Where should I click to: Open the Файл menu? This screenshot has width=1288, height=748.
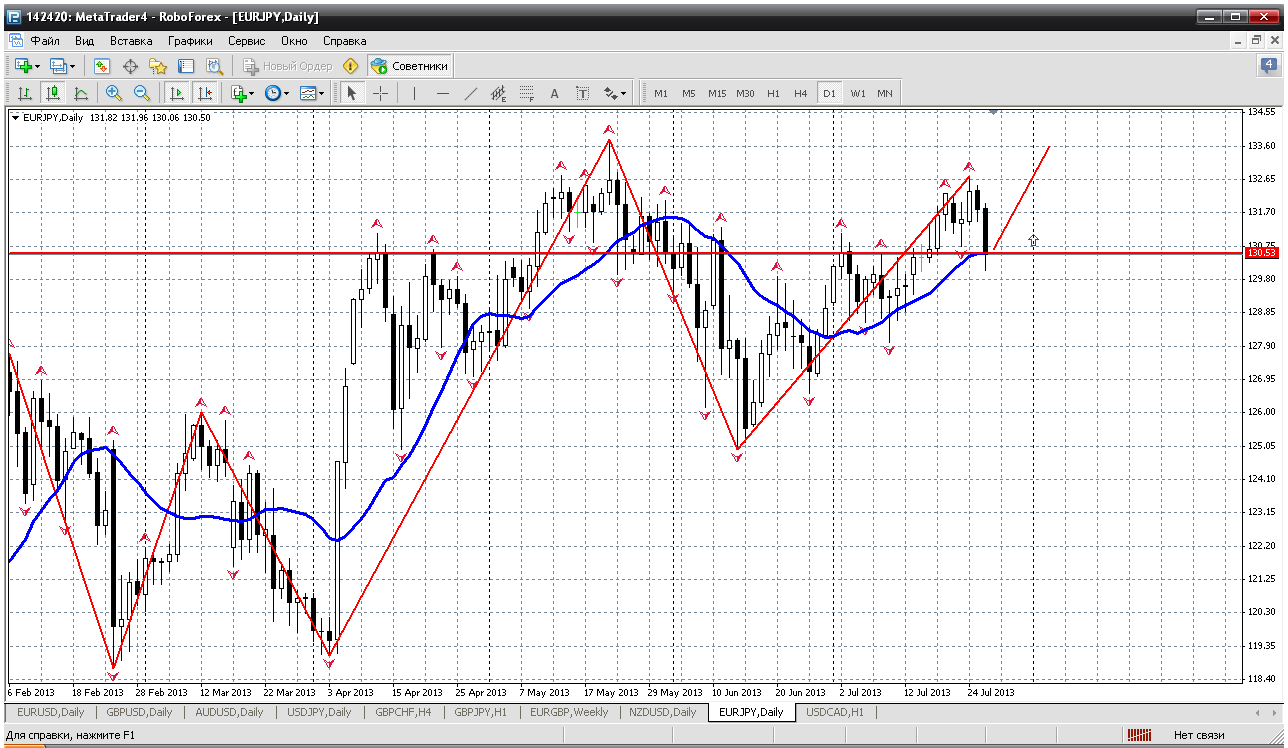[x=45, y=41]
